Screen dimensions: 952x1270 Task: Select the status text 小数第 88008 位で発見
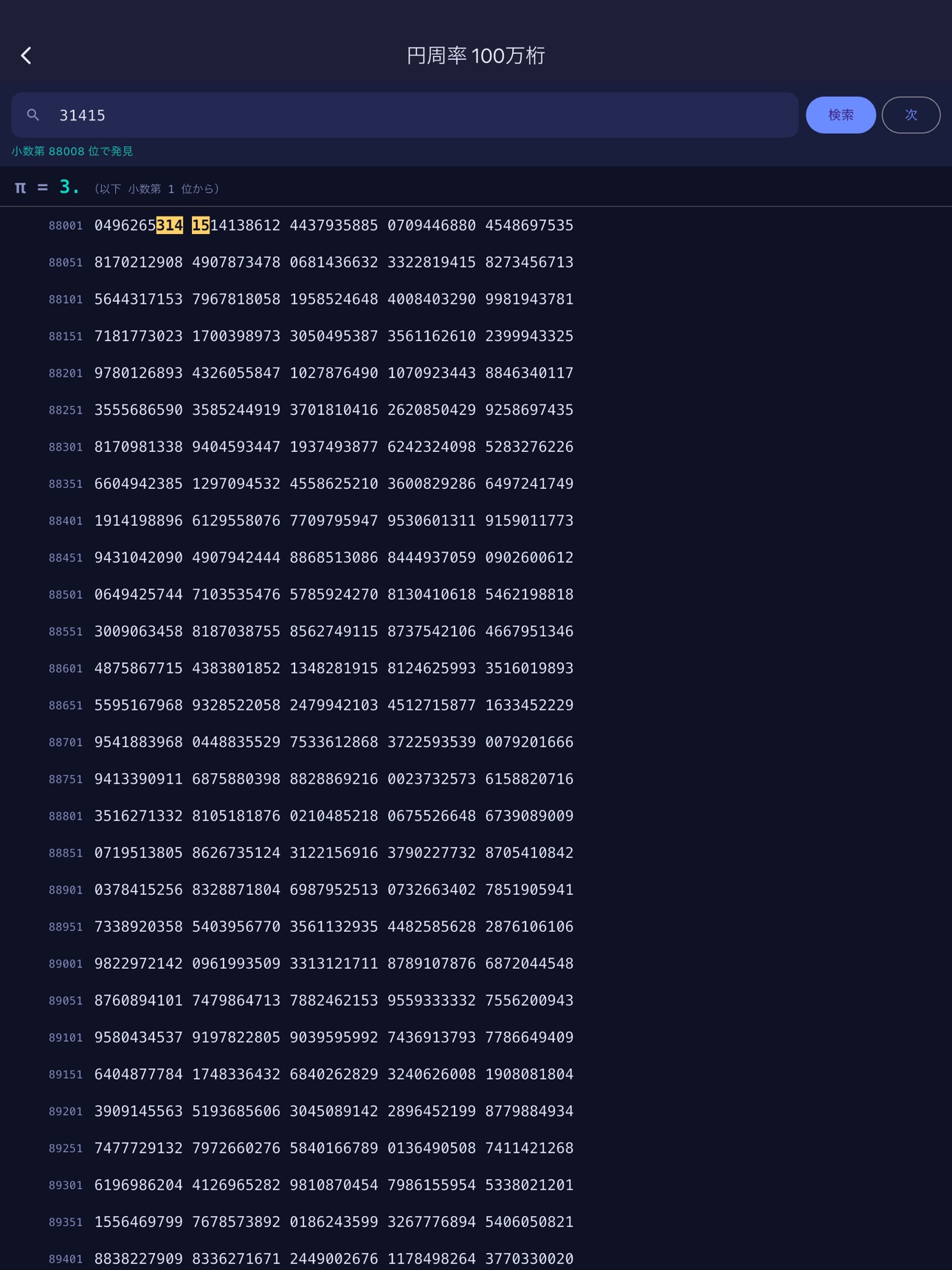[72, 151]
